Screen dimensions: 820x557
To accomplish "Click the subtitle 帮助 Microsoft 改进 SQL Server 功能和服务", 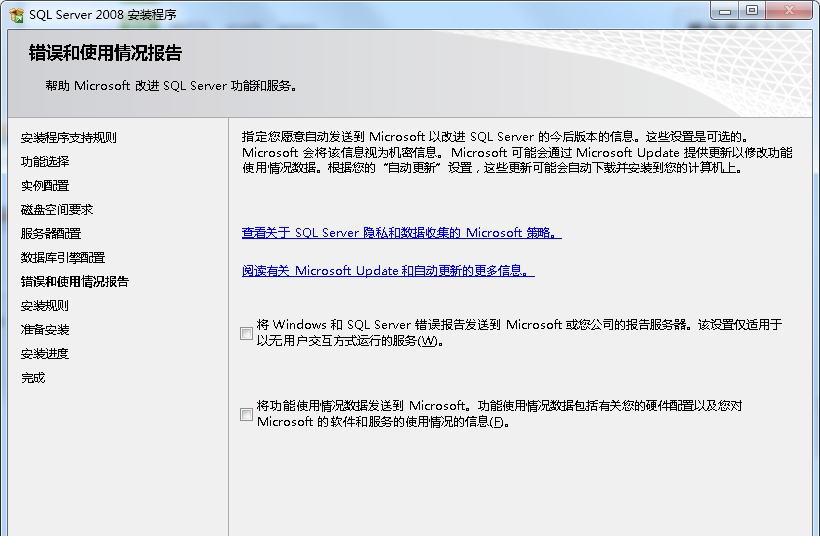I will (171, 86).
